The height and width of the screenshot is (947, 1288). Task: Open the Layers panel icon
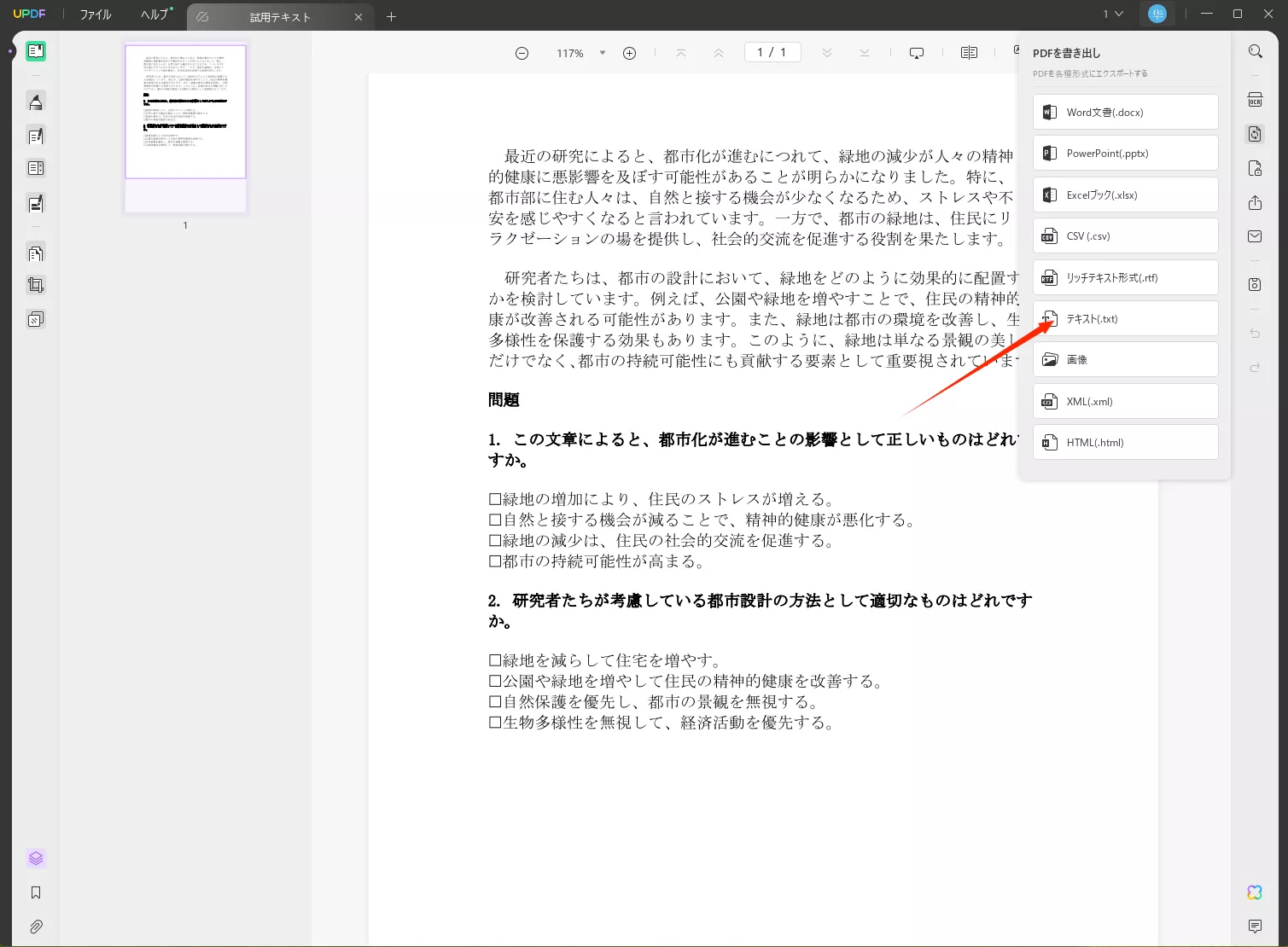36,858
